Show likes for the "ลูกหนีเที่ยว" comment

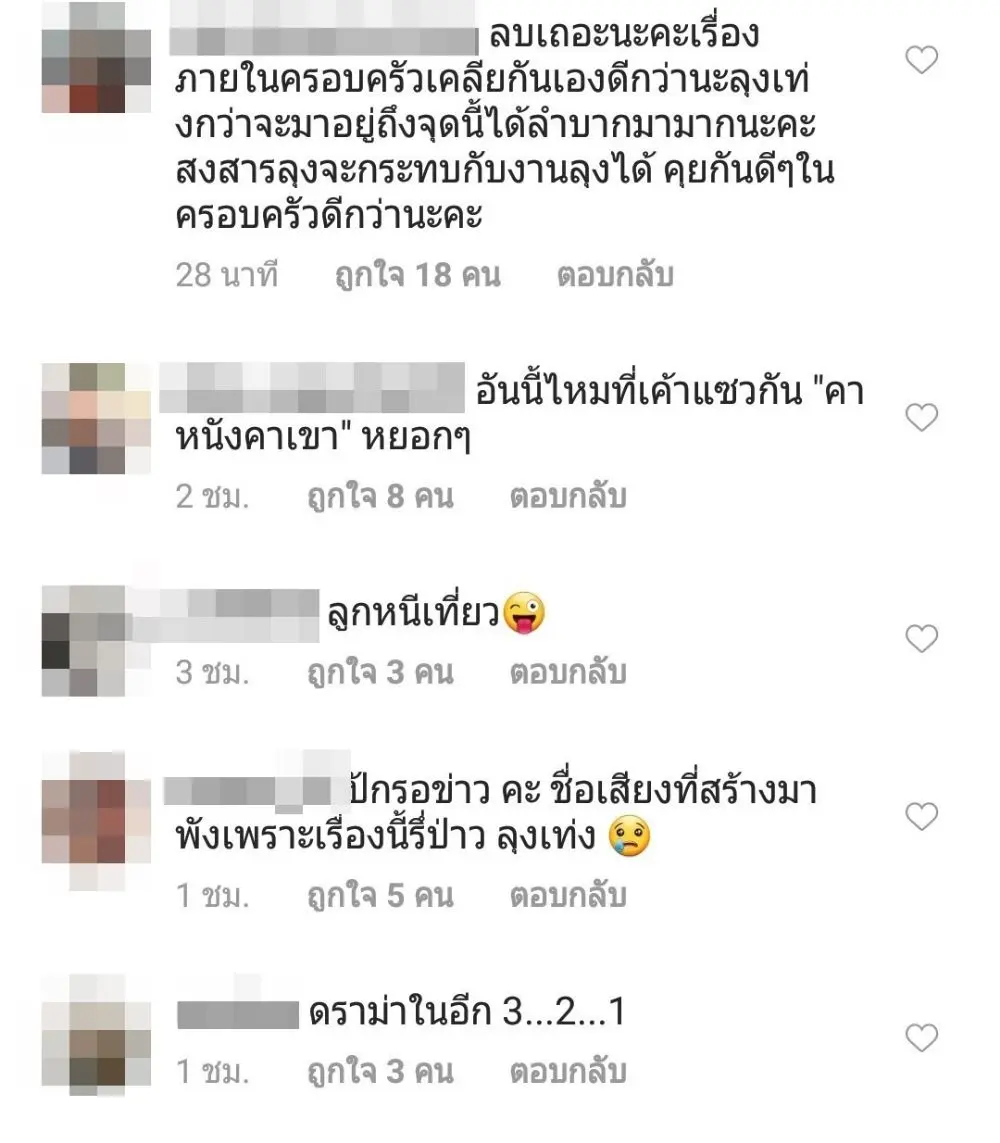380,673
